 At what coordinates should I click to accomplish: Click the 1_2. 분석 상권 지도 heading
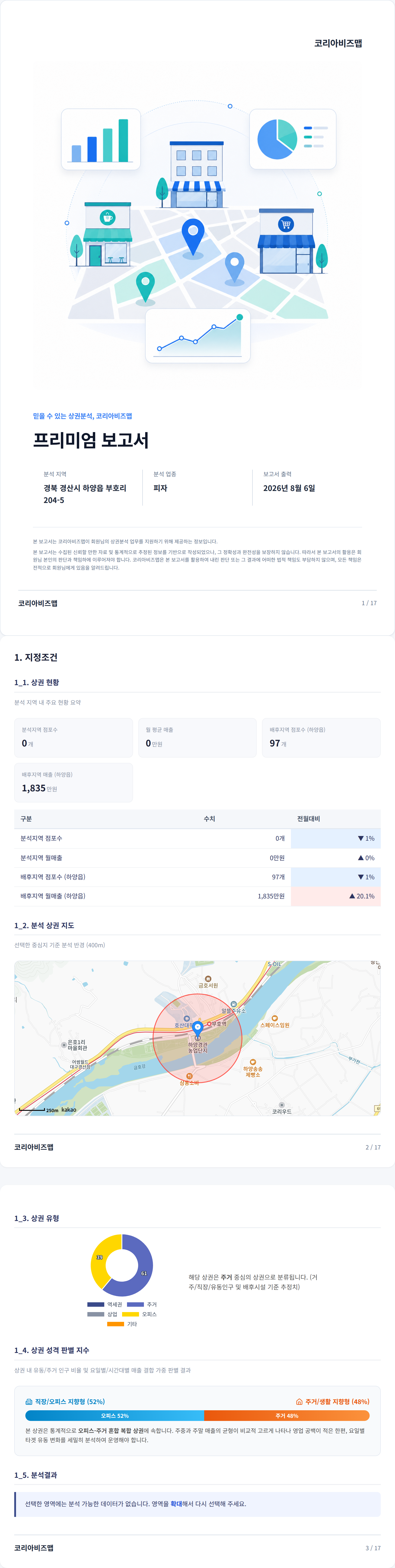44,925
